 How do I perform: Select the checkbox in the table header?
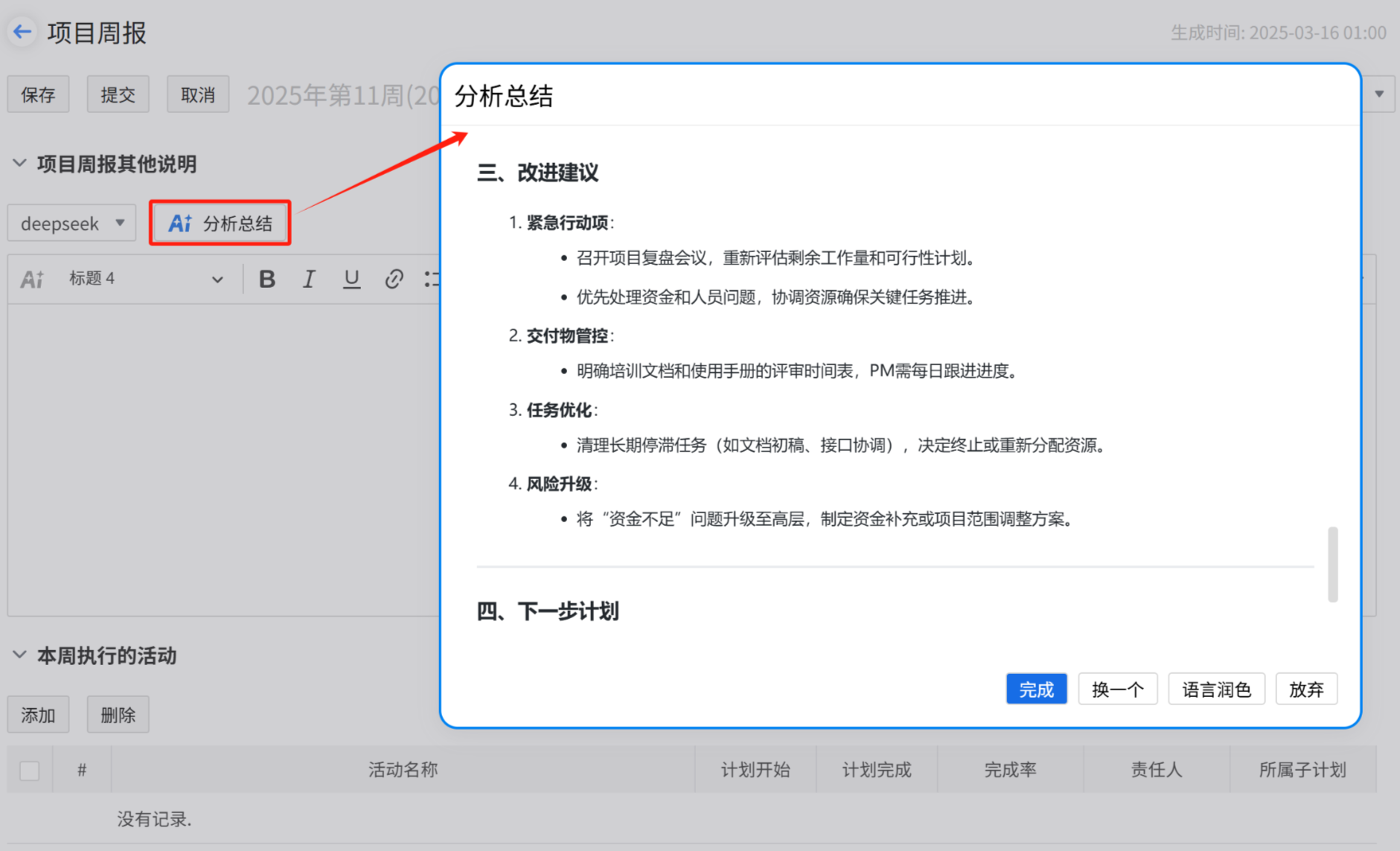[x=29, y=771]
